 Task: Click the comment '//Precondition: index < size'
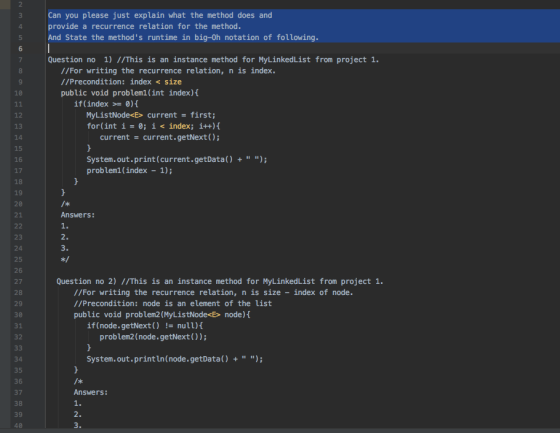pos(121,82)
